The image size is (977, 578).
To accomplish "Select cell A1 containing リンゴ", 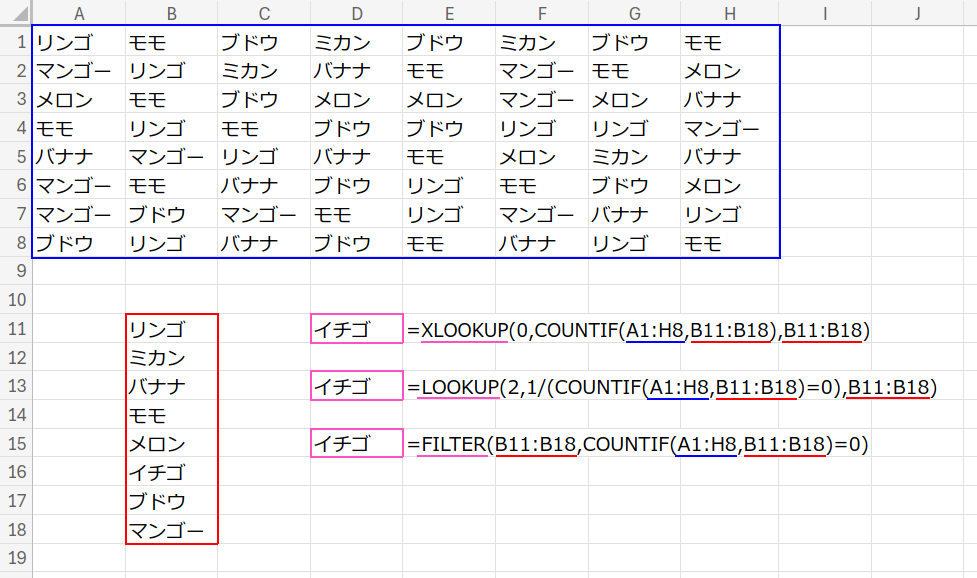I will click(x=78, y=43).
